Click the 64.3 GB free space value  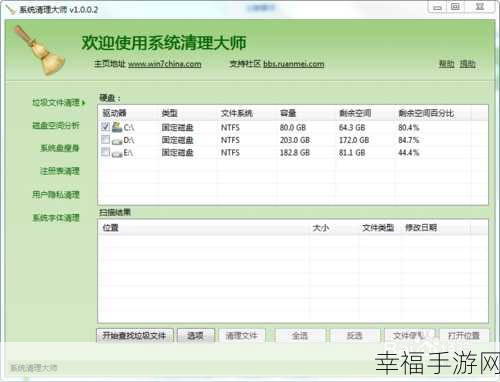[352, 127]
